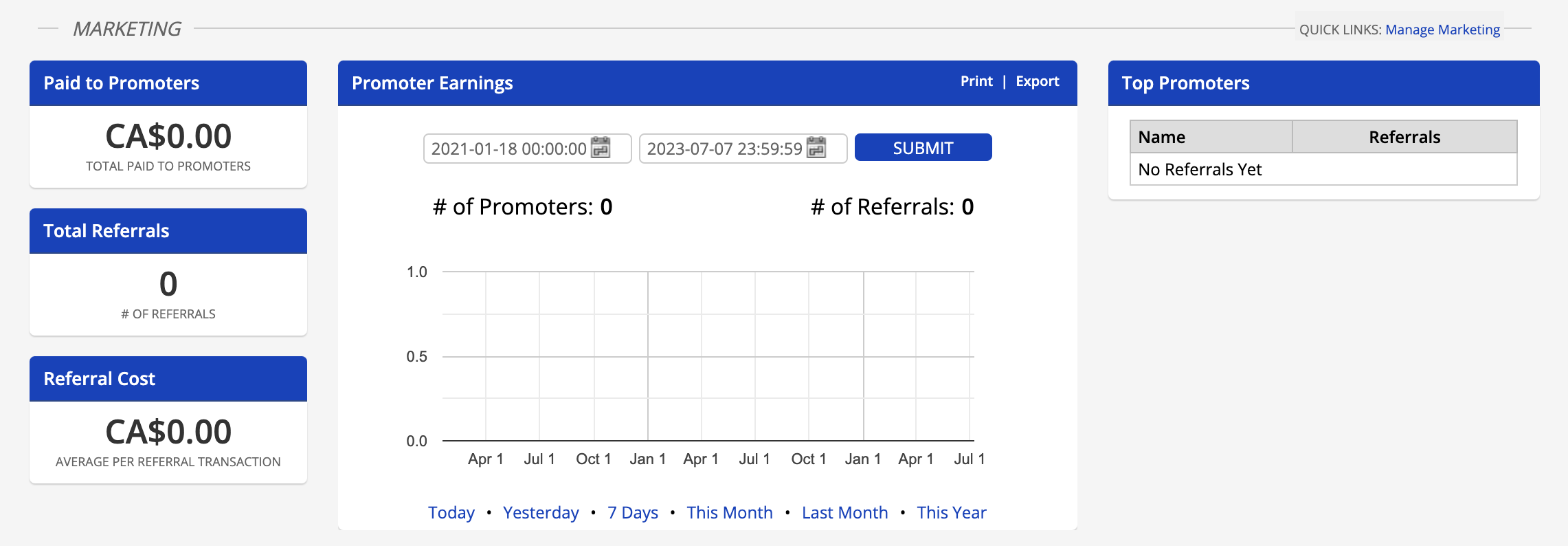Click the end date input field

click(724, 149)
